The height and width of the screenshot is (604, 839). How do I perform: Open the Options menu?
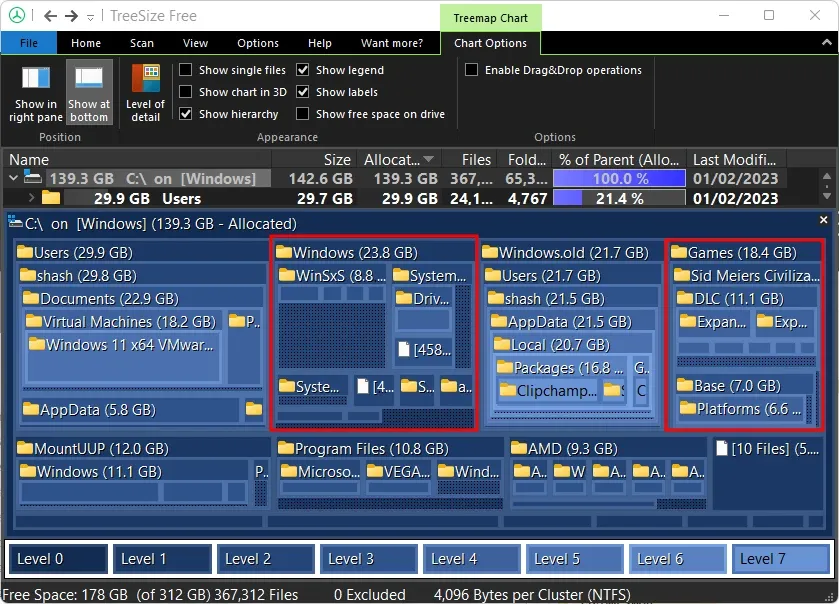tap(257, 43)
